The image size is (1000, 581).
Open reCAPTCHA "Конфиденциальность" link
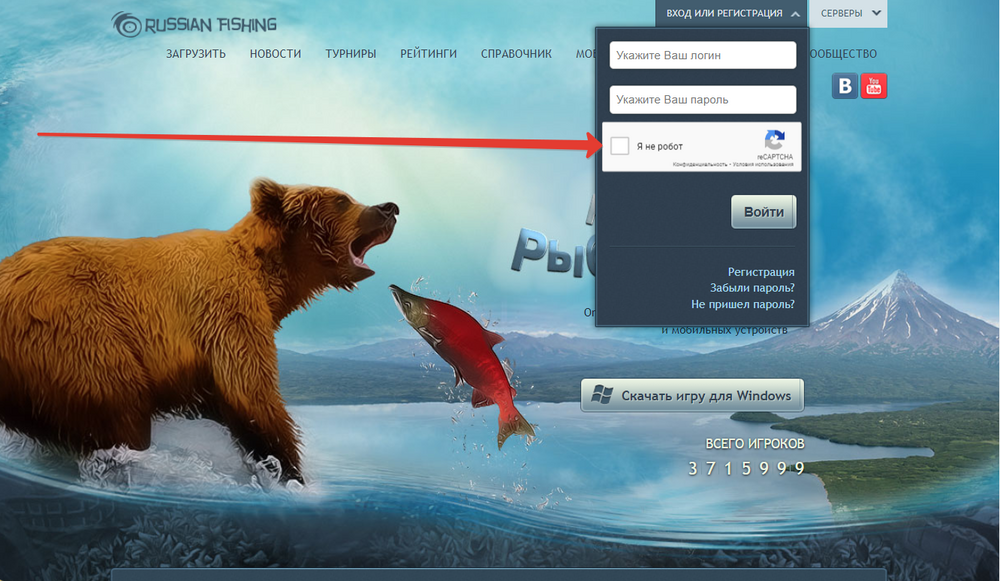tap(700, 164)
